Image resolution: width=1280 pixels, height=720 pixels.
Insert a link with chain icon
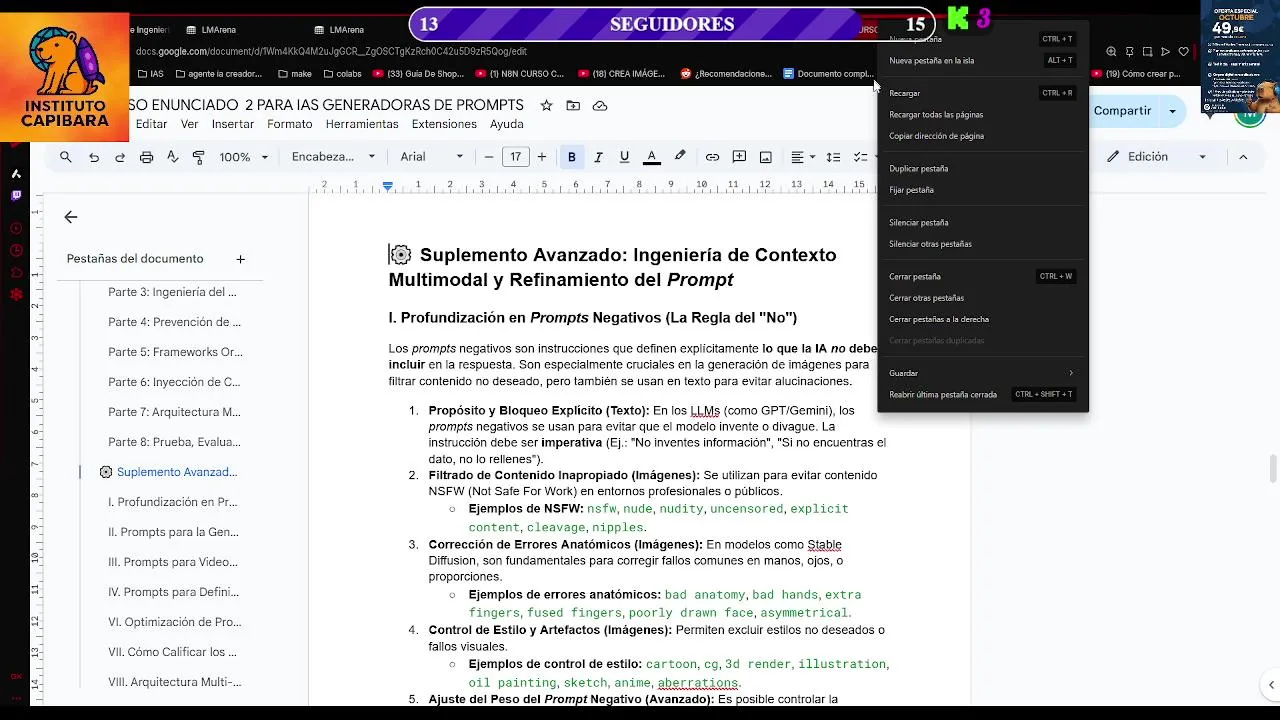pos(712,157)
